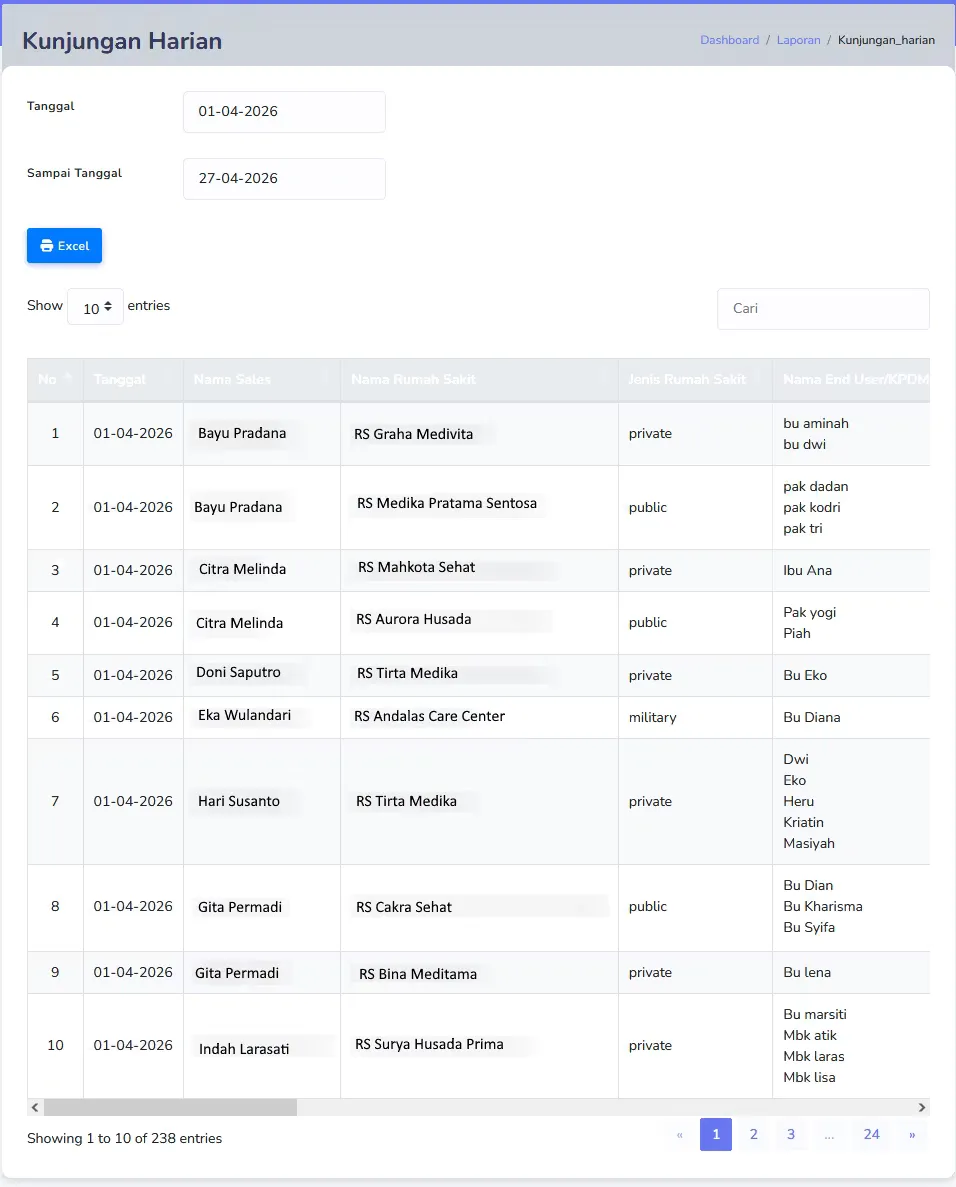Screen dimensions: 956x1187
Task: Go to pagination page 2
Action: coord(753,1134)
